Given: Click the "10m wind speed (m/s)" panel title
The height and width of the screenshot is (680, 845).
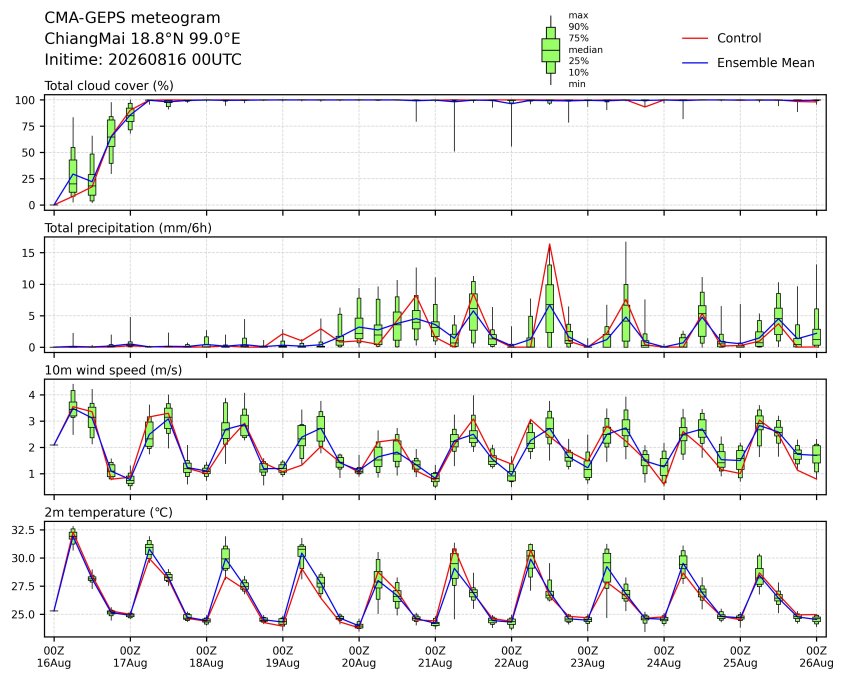Looking at the screenshot, I should pyautogui.click(x=113, y=370).
